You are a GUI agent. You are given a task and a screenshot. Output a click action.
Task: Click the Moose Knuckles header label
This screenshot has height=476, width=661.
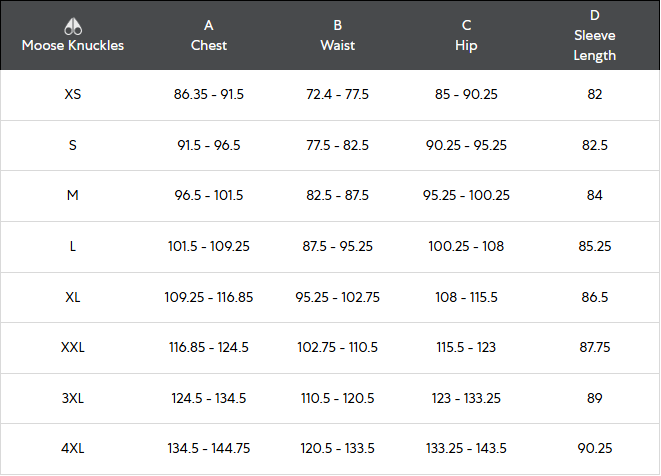click(x=73, y=46)
